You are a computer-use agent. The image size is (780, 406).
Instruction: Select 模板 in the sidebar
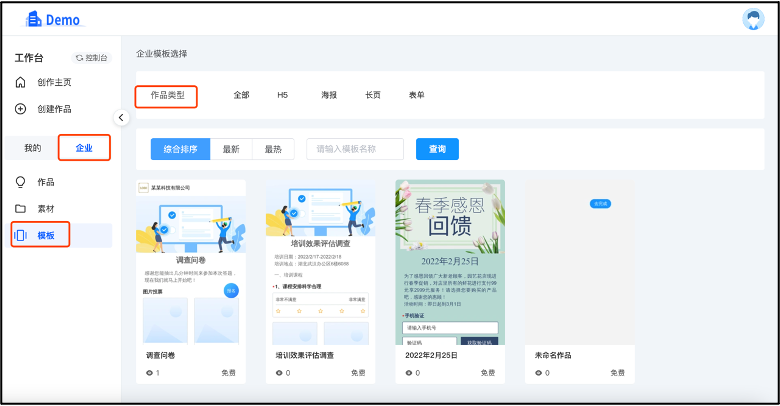tap(45, 236)
